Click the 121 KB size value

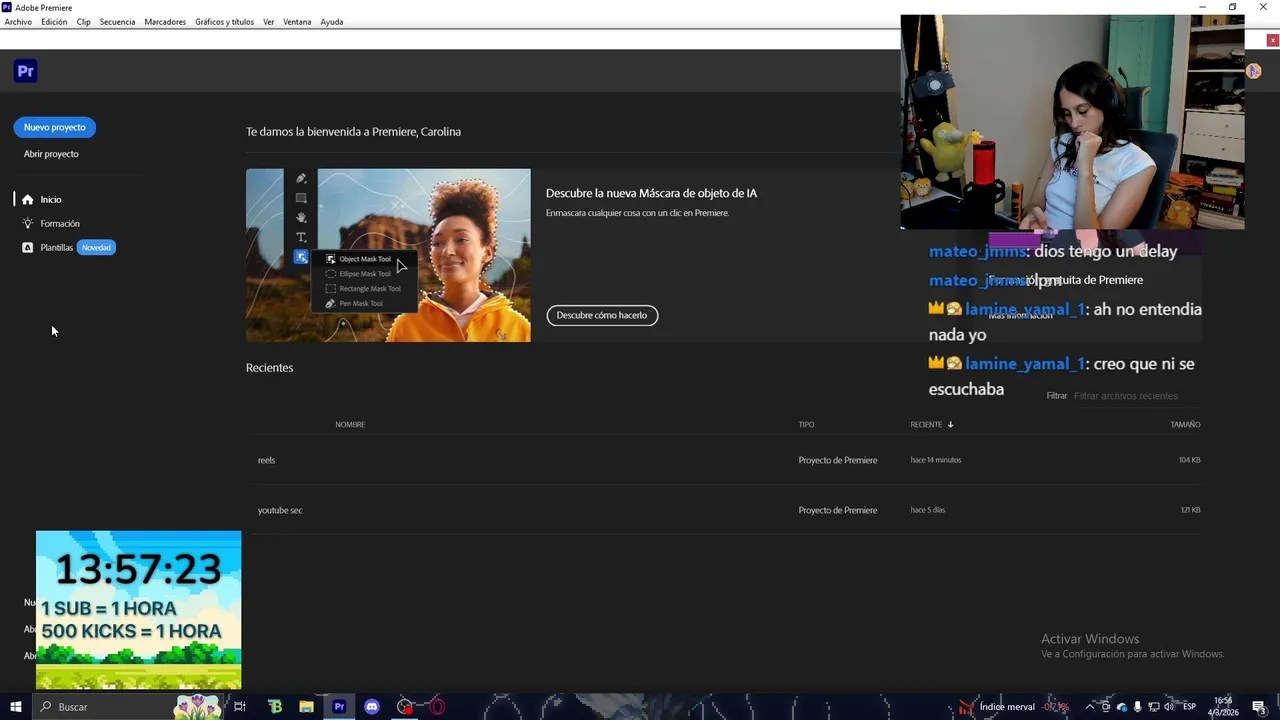pyautogui.click(x=1190, y=510)
